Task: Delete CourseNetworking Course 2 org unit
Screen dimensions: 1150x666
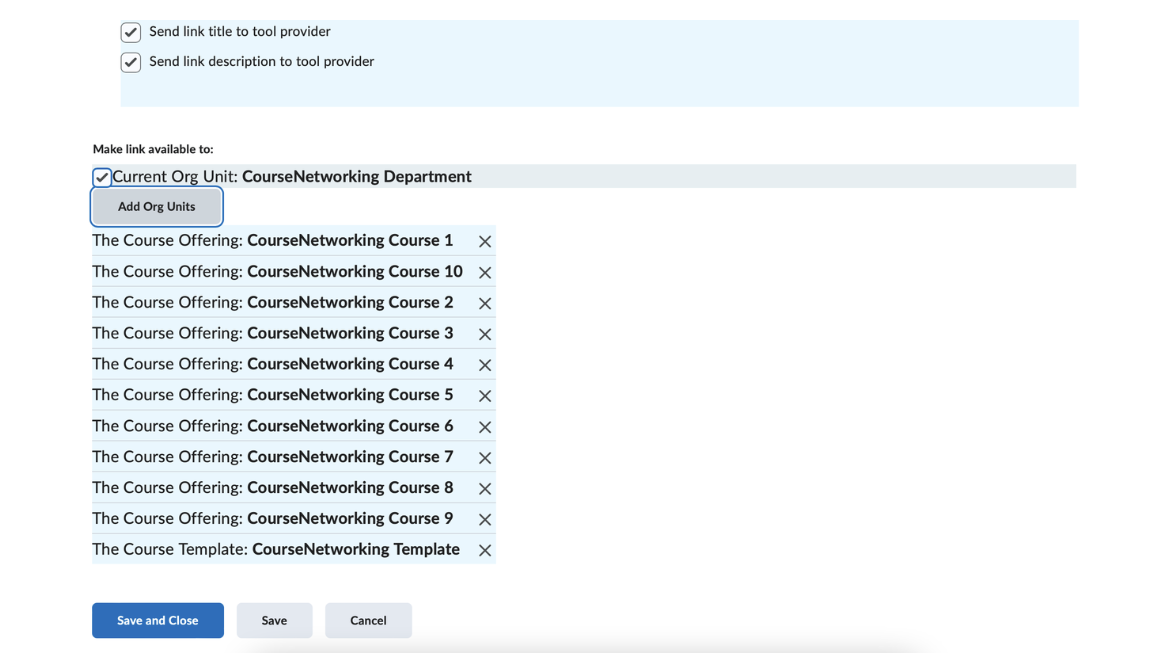Action: [485, 304]
